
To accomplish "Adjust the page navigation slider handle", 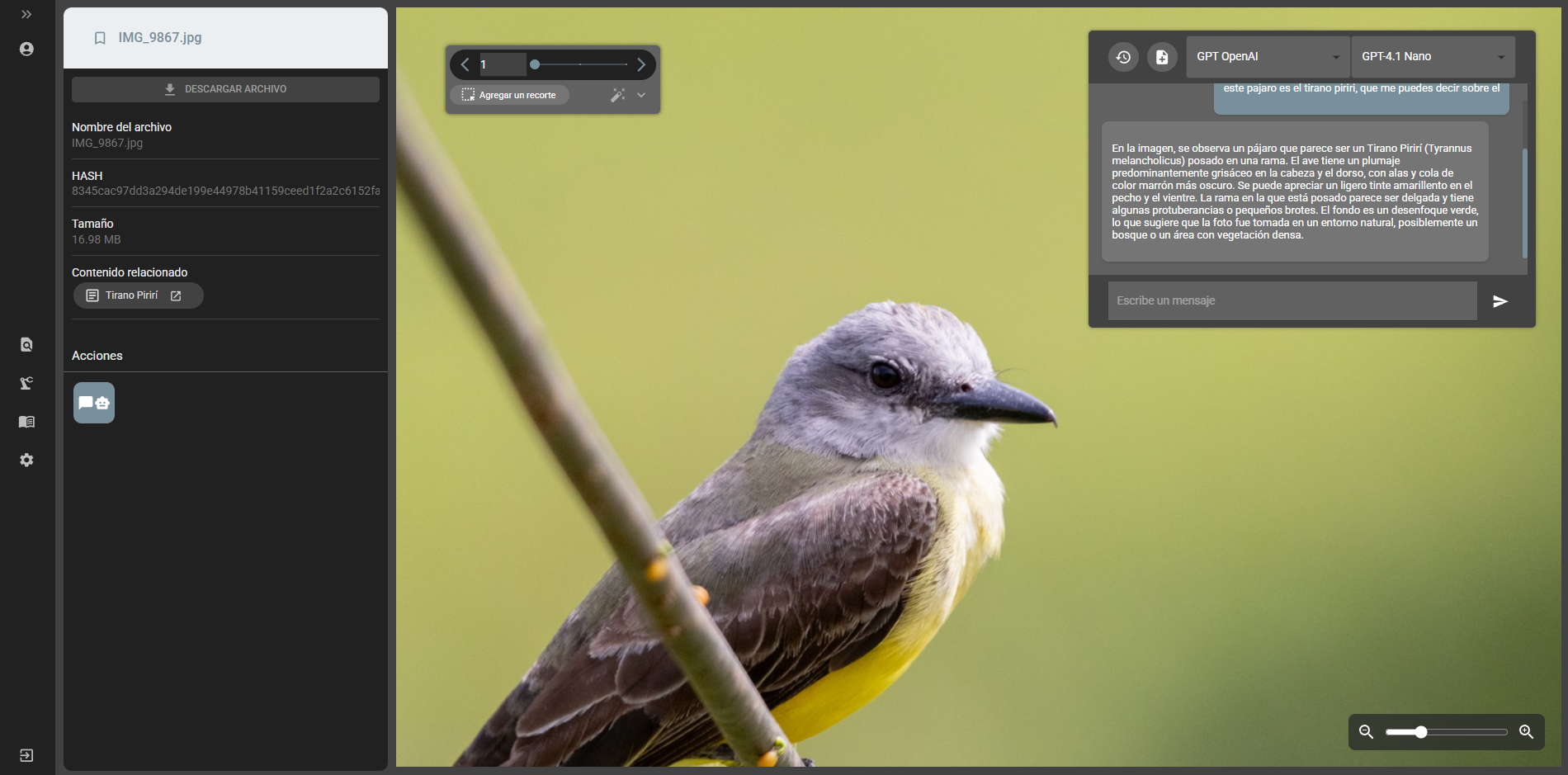I will tap(535, 64).
